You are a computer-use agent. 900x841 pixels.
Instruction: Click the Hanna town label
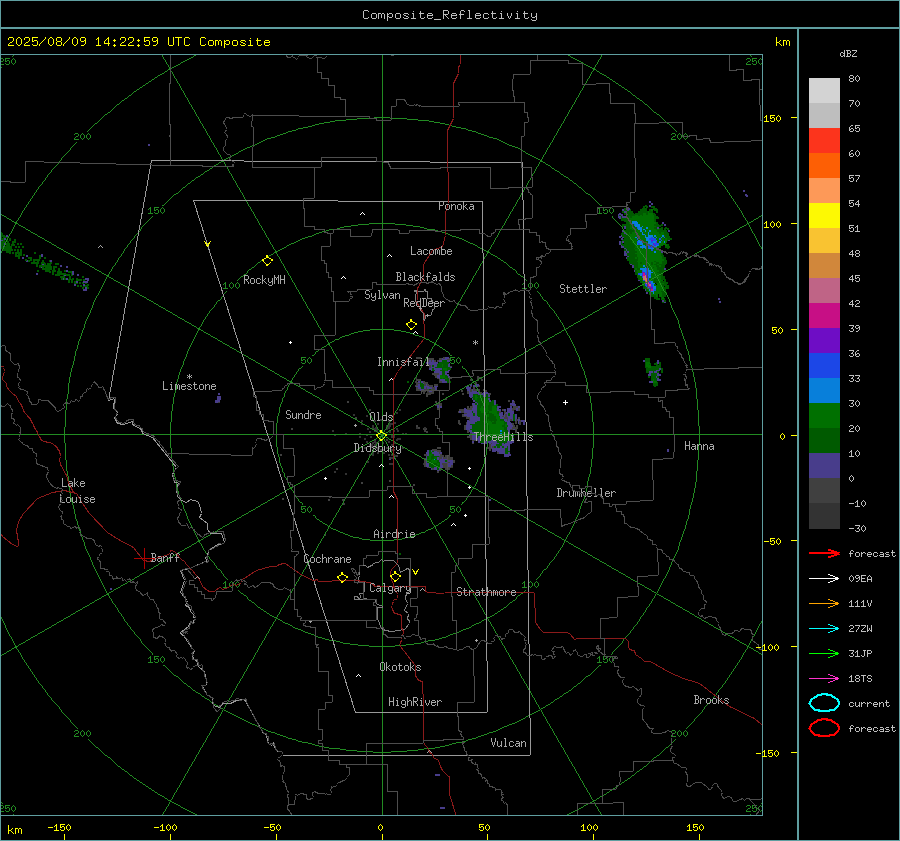[699, 446]
